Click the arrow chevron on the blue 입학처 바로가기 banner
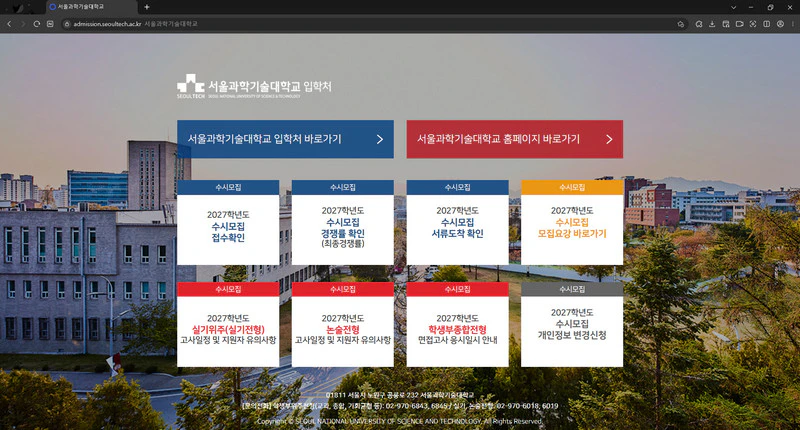This screenshot has width=800, height=430. click(x=380, y=139)
